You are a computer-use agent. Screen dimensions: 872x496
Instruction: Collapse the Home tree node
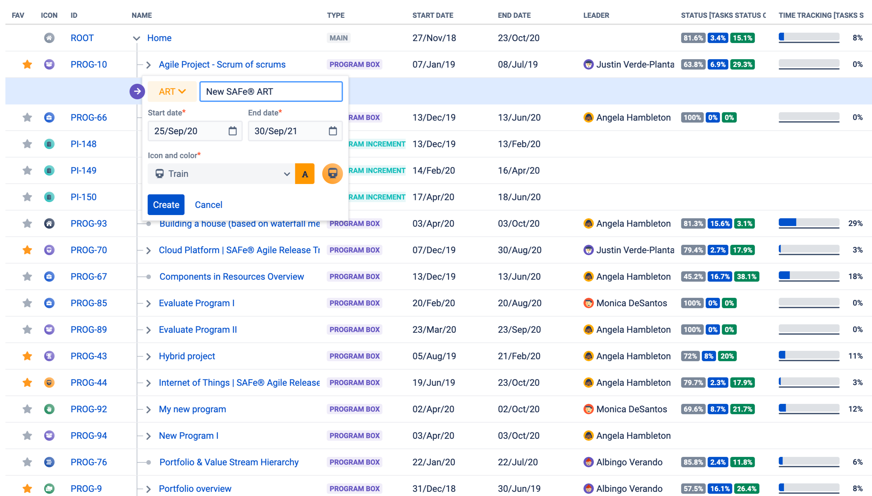coord(136,38)
